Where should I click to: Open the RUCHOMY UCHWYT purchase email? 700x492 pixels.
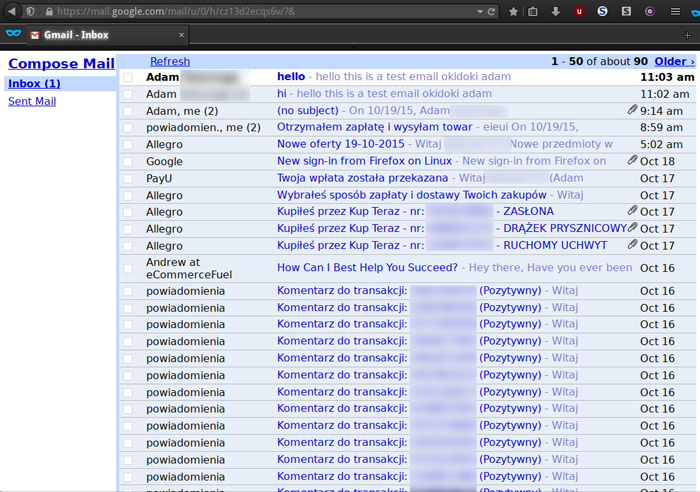[442, 245]
